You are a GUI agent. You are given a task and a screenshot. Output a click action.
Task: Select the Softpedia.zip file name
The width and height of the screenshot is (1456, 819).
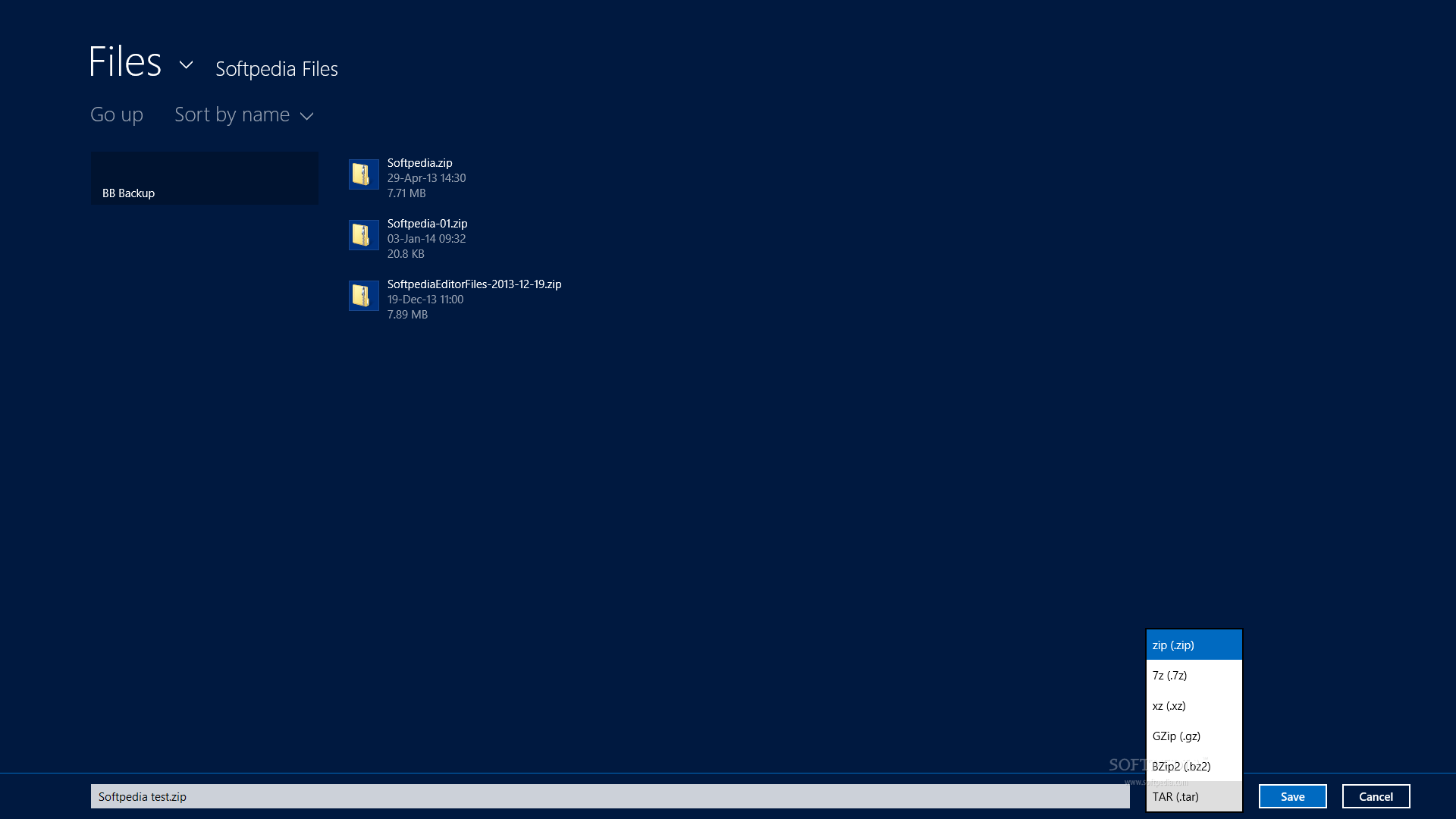(x=419, y=163)
